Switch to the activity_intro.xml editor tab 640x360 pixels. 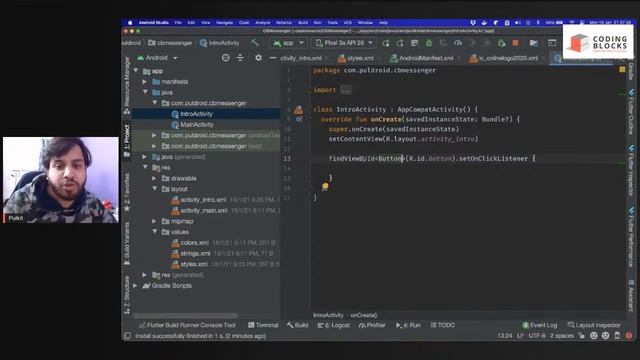301,58
